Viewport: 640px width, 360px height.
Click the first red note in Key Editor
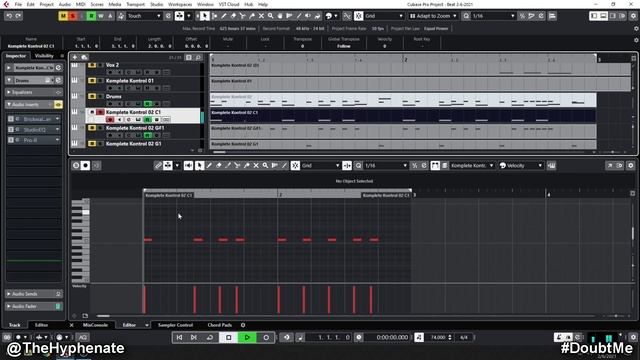148,240
